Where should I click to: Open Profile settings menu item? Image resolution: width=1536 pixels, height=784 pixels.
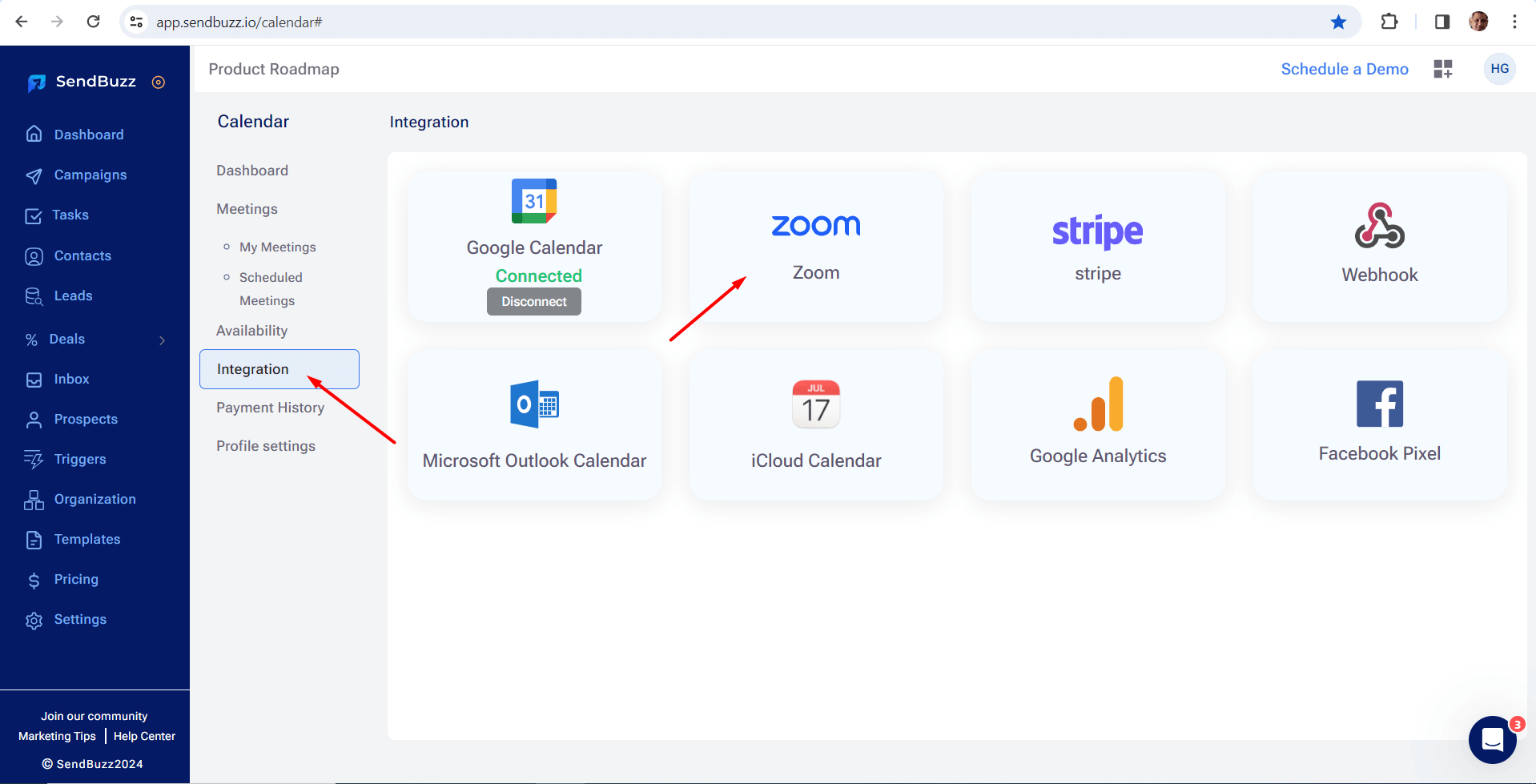coord(266,446)
